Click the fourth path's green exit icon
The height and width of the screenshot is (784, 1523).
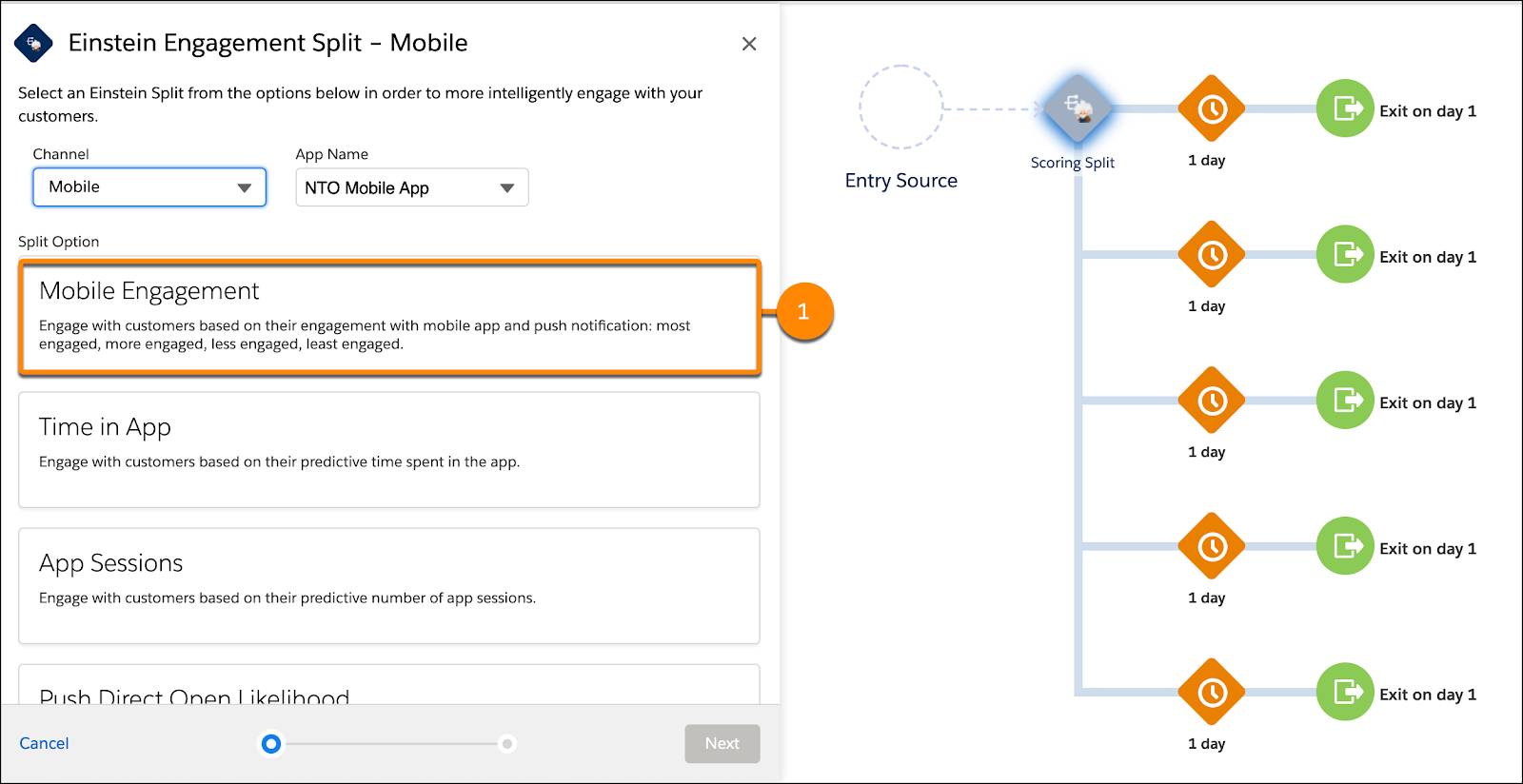tap(1345, 545)
